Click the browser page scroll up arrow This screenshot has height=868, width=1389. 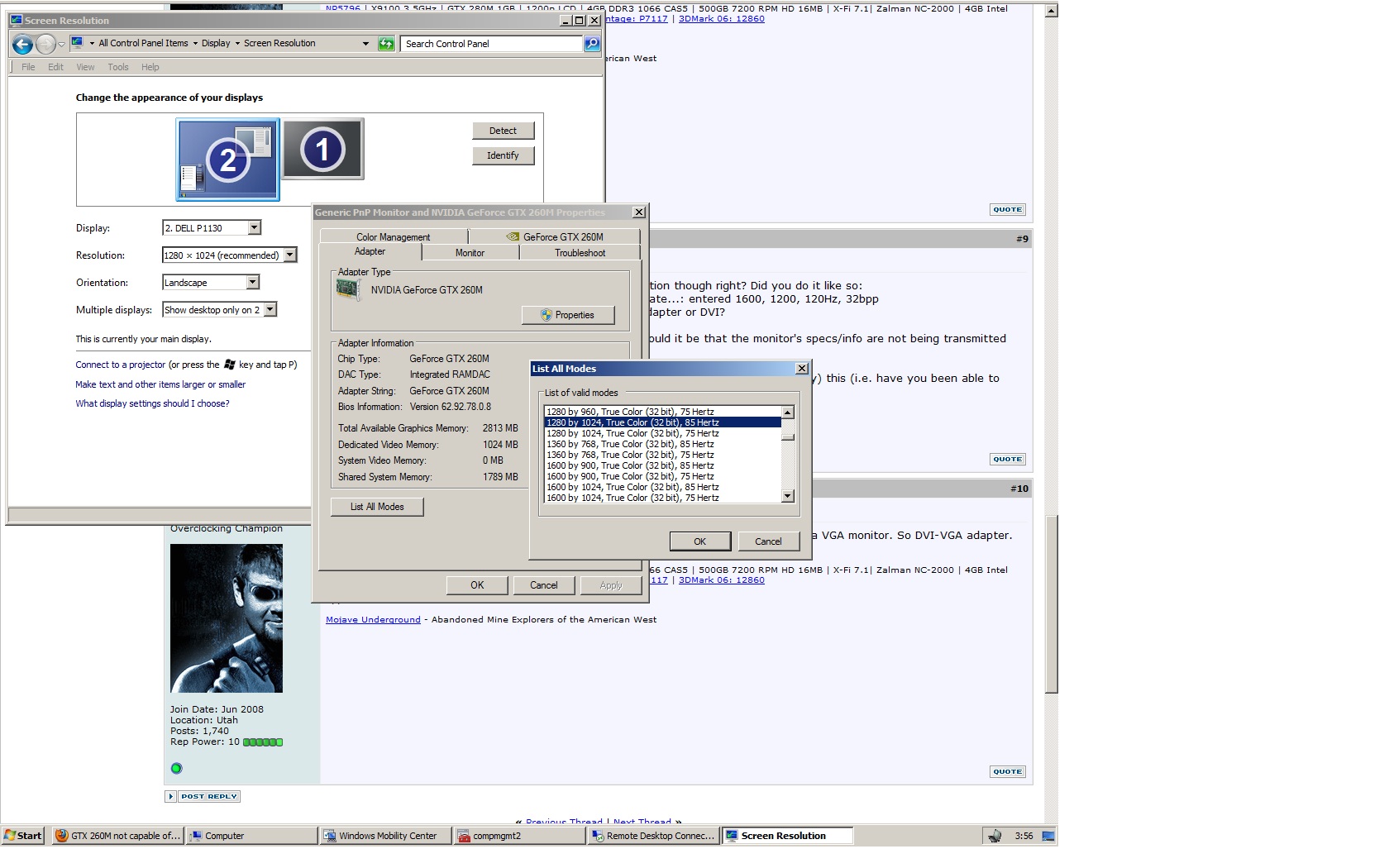point(1051,11)
